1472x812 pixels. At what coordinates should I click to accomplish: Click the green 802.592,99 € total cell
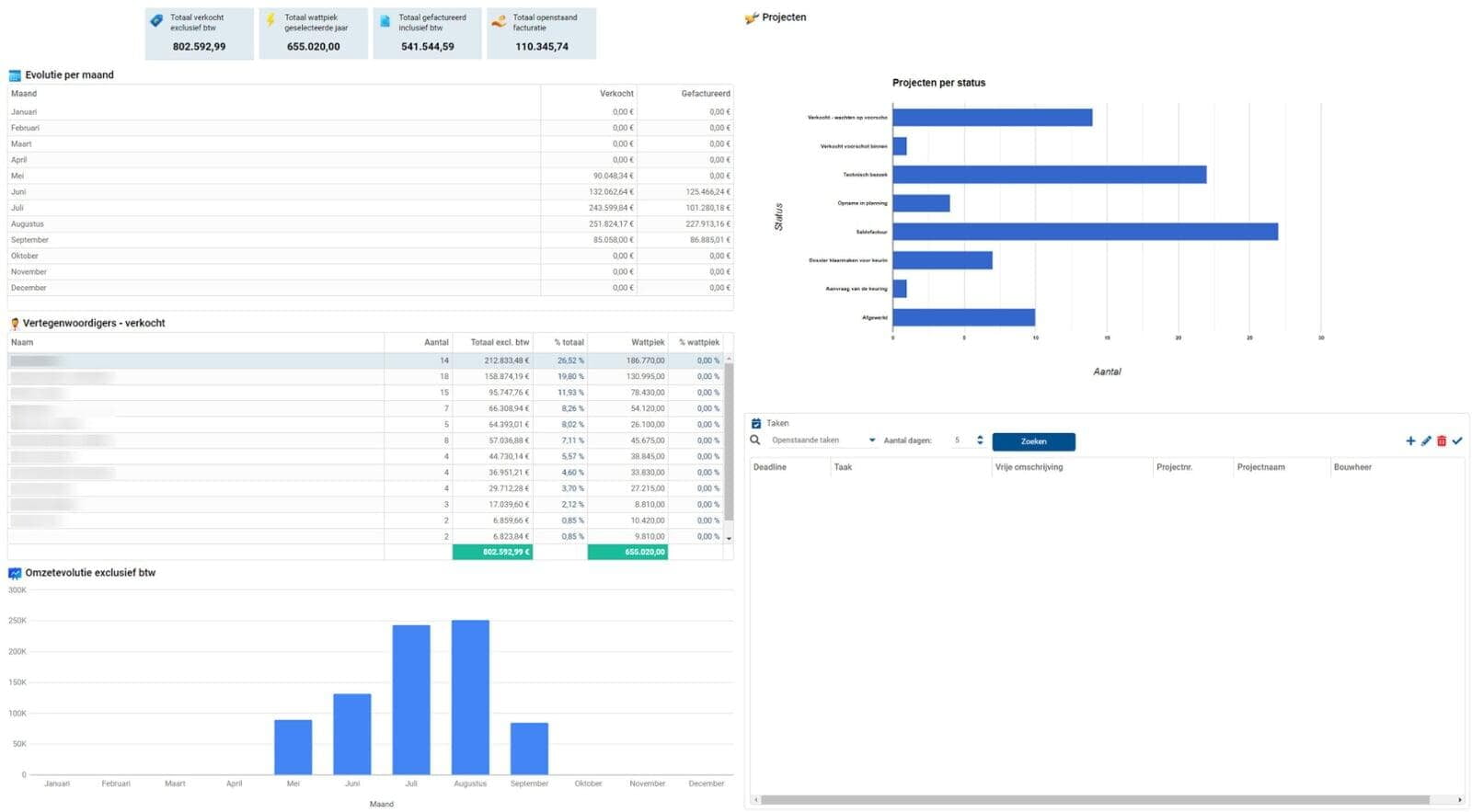[x=492, y=552]
